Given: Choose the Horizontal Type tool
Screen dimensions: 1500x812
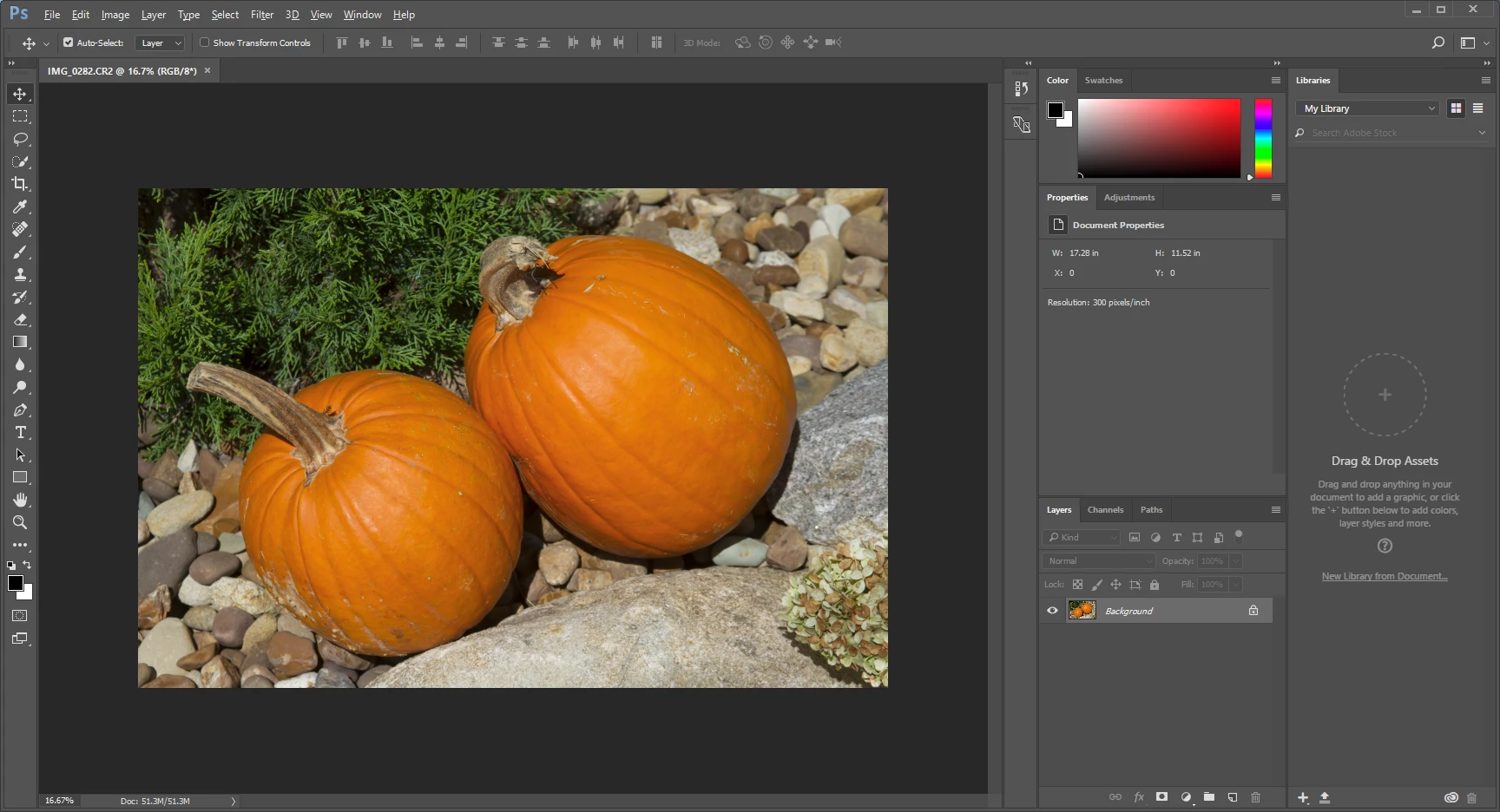Looking at the screenshot, I should coord(20,432).
